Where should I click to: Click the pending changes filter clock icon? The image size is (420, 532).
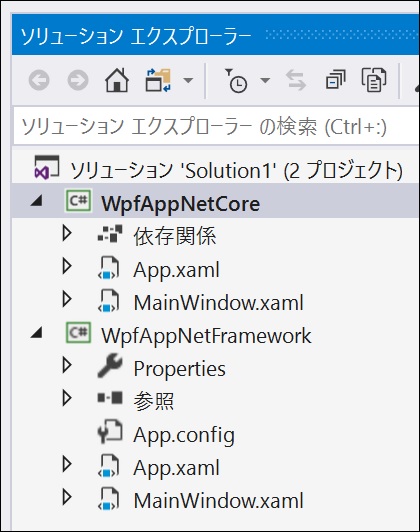[236, 80]
